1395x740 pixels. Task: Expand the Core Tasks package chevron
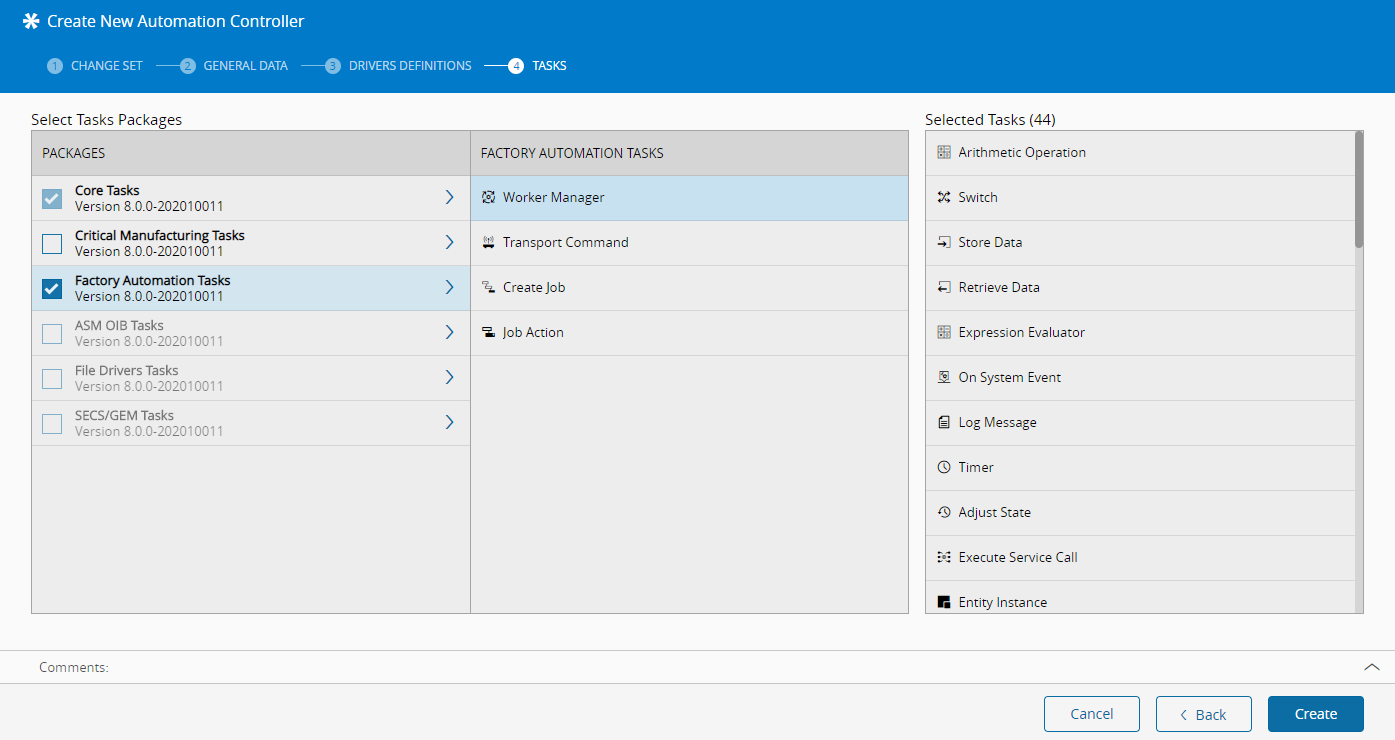(449, 198)
